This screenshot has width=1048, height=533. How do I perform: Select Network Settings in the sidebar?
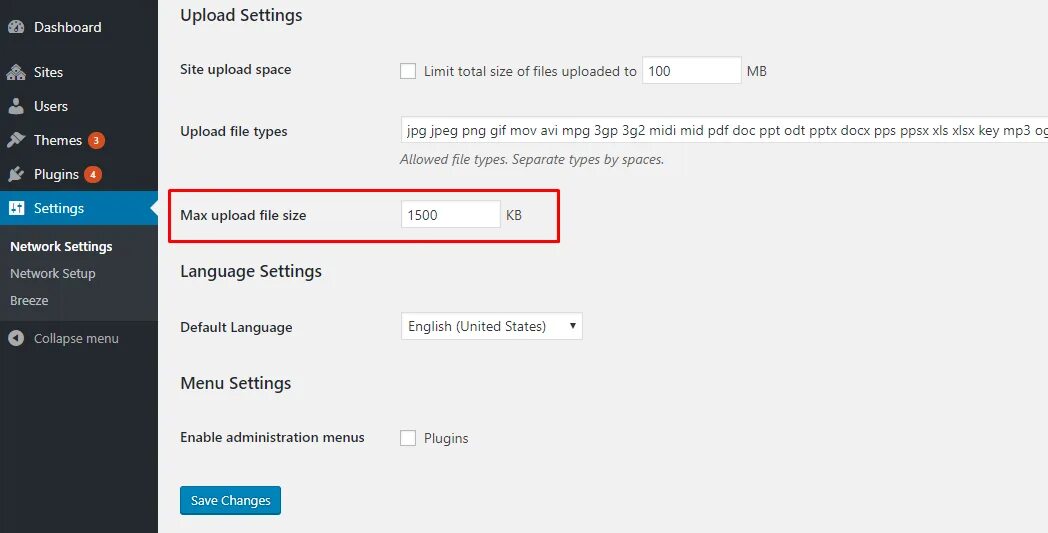coord(61,246)
